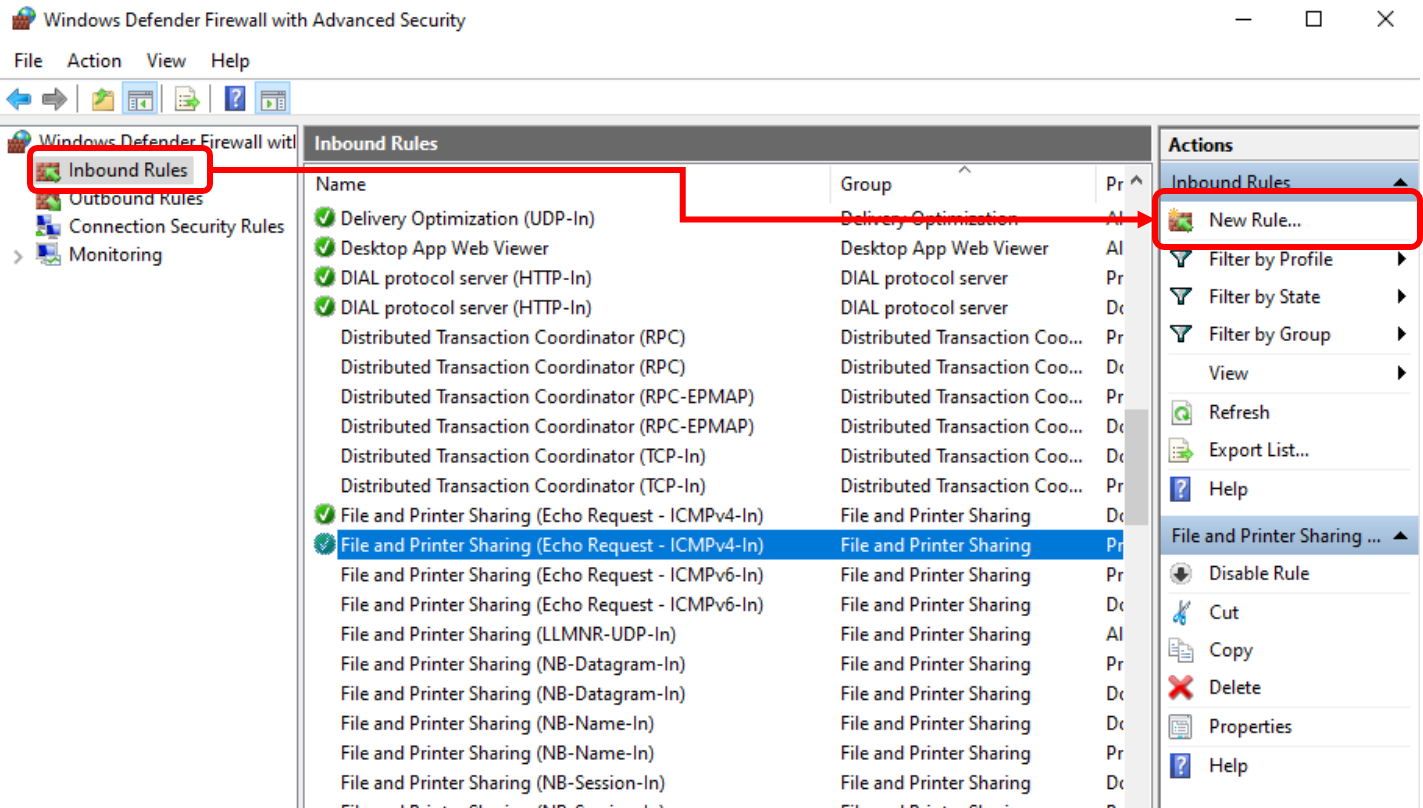The height and width of the screenshot is (808, 1423).
Task: Click the New Rule icon in Actions
Action: click(1181, 221)
